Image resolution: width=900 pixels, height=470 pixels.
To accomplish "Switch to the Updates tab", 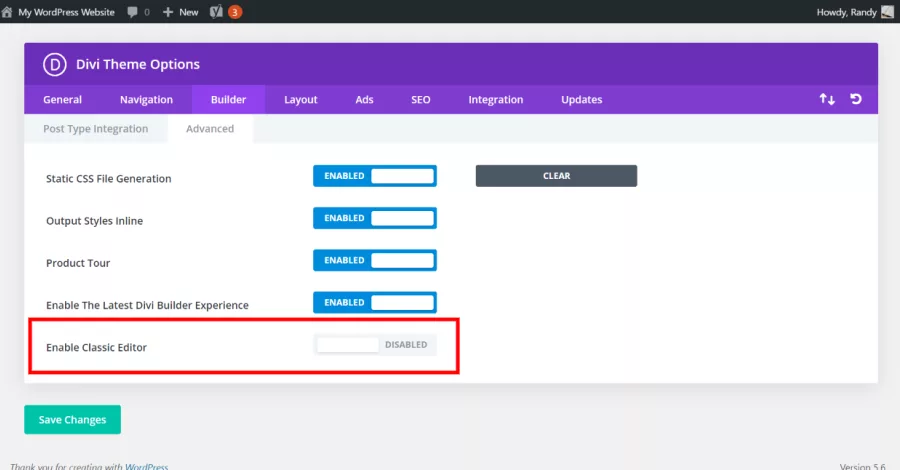I will point(581,99).
